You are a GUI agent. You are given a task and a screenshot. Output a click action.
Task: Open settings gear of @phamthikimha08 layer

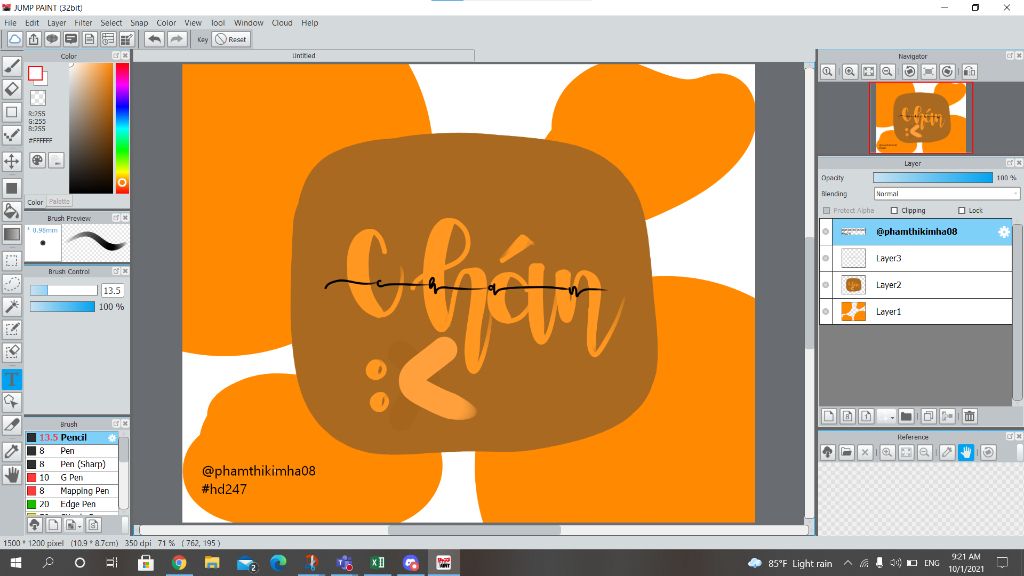(1004, 232)
